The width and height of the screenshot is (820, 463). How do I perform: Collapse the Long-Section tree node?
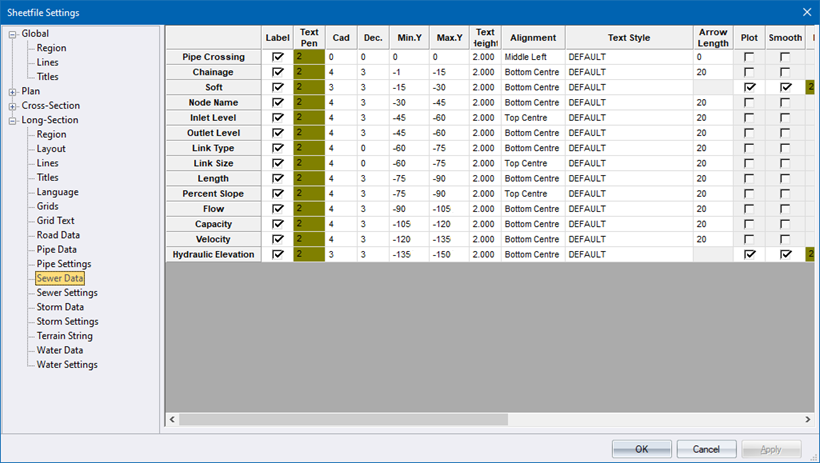(12, 120)
